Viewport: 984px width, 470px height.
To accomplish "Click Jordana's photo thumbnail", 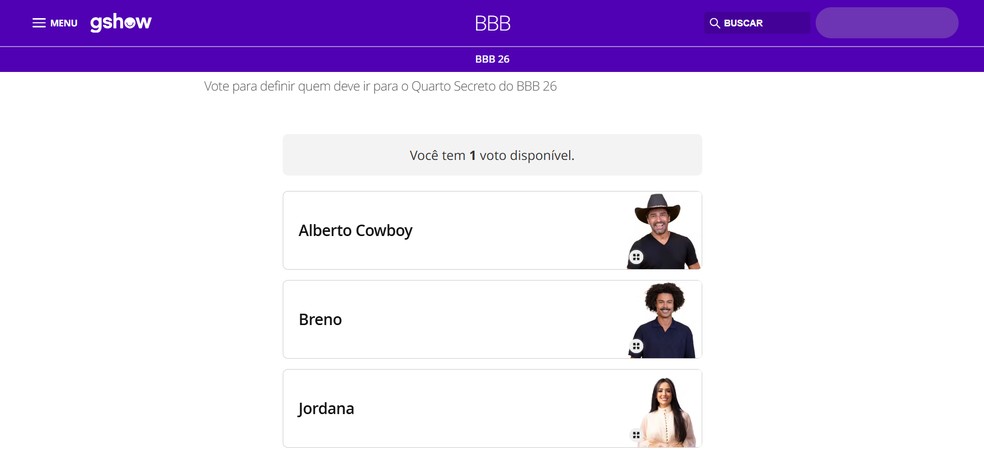I will (x=666, y=408).
